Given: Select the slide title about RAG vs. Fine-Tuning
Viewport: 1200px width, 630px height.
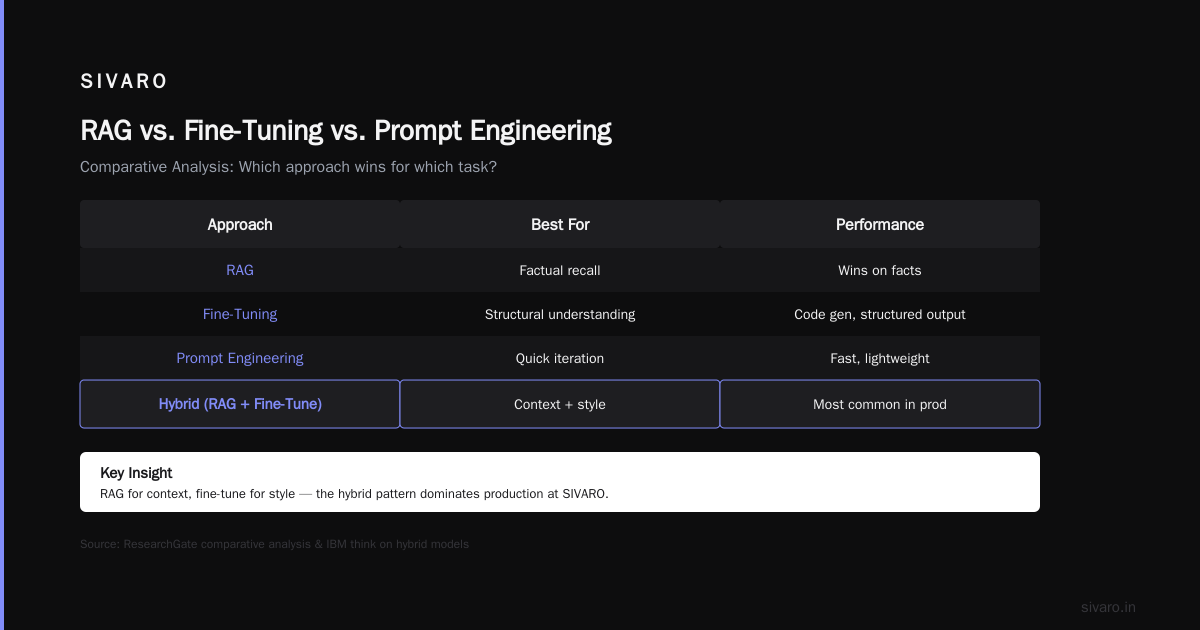Looking at the screenshot, I should [346, 131].
